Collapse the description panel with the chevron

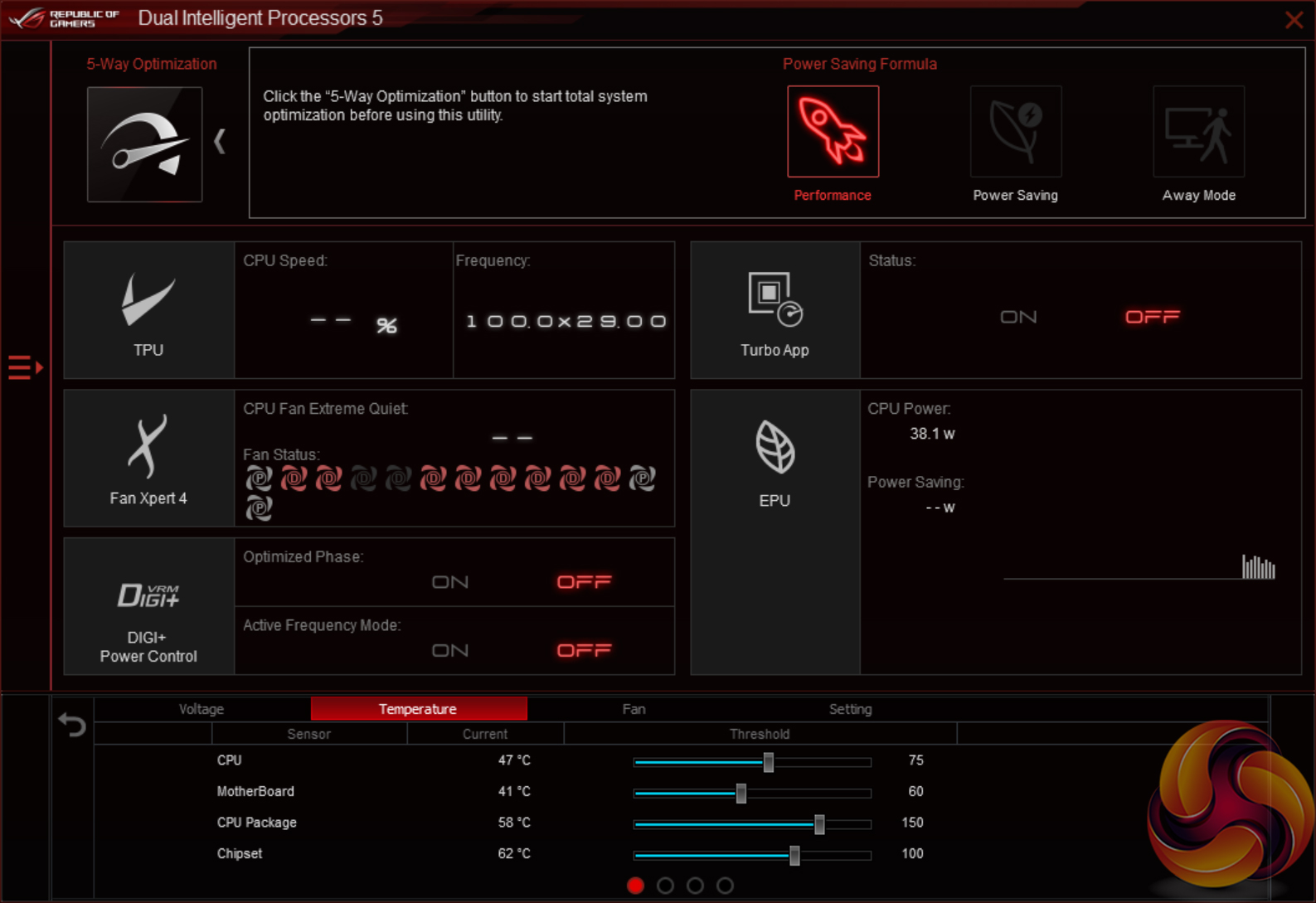(220, 141)
